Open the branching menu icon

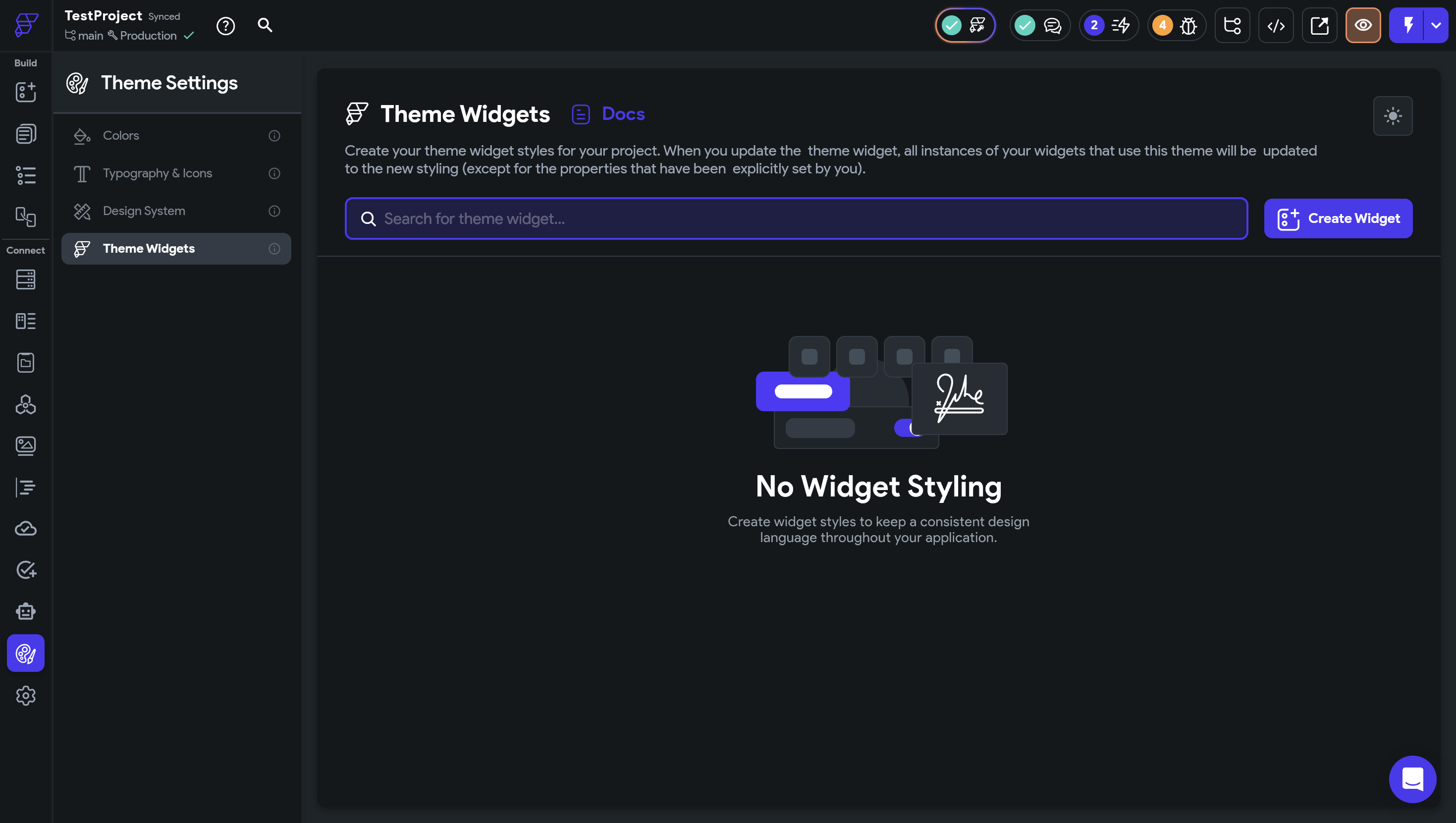click(1232, 25)
